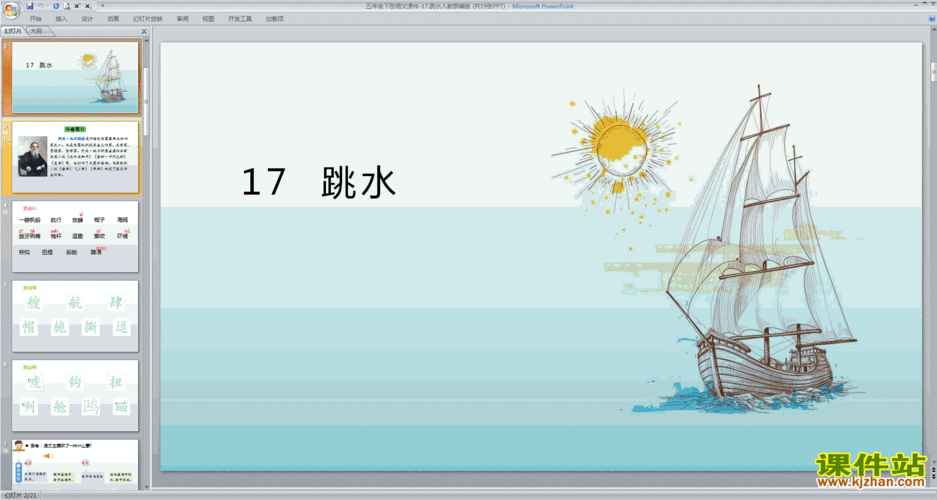Viewport: 937px width, 500px height.
Task: Open the 开发工具 ribbon tab
Action: click(240, 19)
